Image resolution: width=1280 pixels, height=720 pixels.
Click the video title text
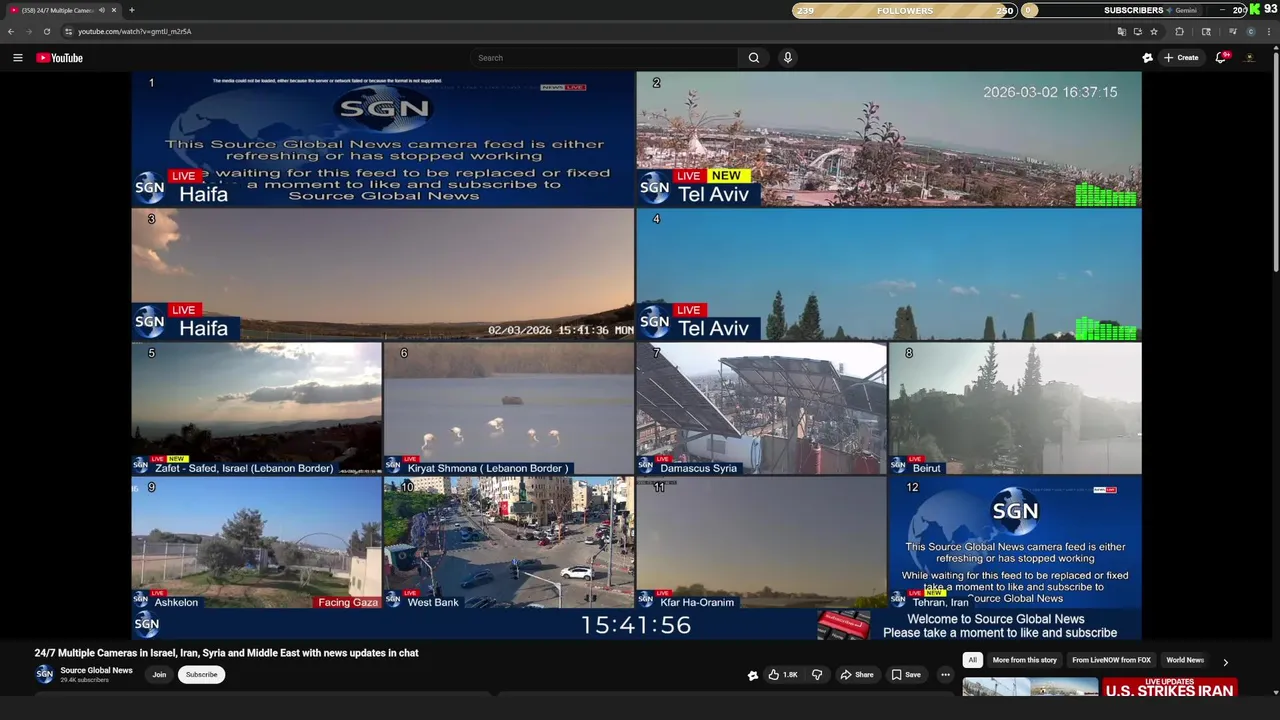(227, 653)
